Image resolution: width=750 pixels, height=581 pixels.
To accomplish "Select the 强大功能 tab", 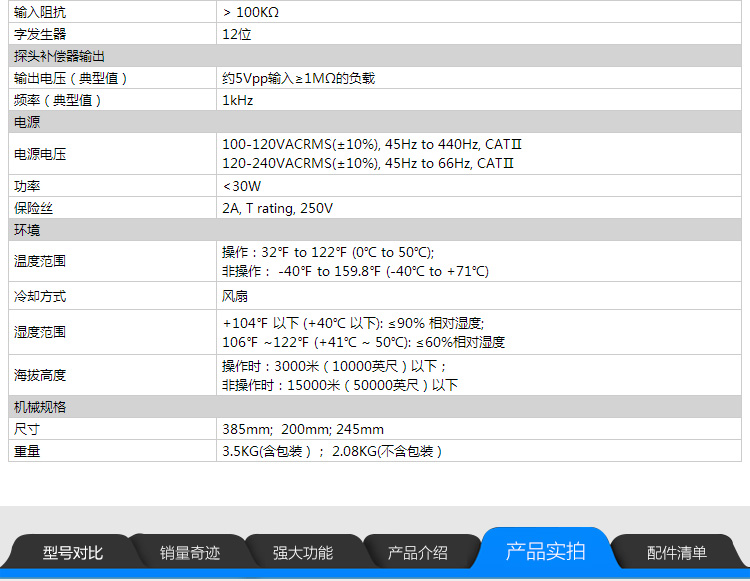I will point(303,553).
